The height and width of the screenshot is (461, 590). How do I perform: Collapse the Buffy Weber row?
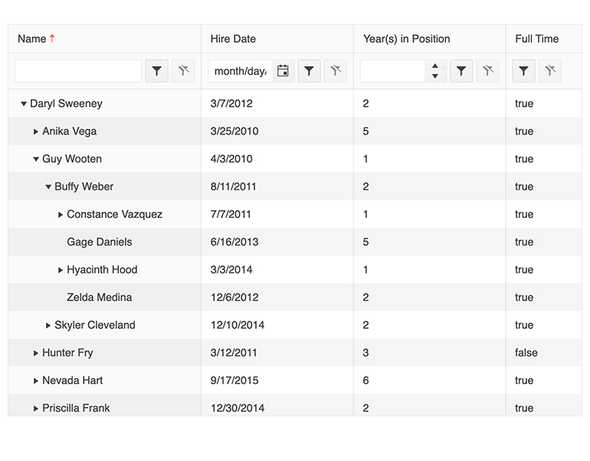(48, 187)
